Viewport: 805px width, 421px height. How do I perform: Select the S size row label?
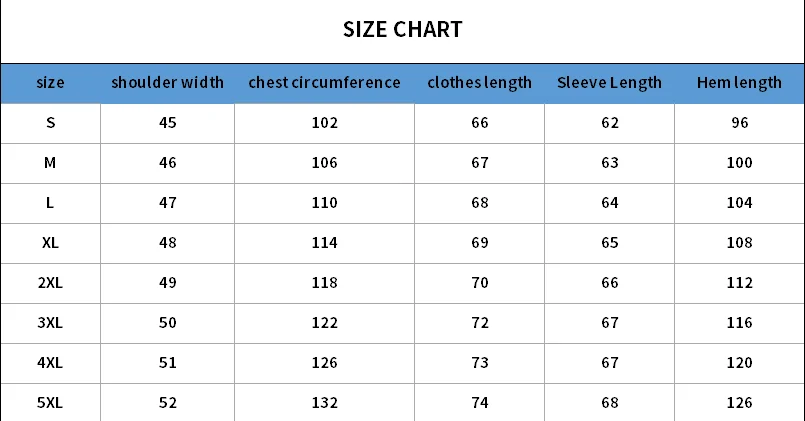pyautogui.click(x=50, y=123)
